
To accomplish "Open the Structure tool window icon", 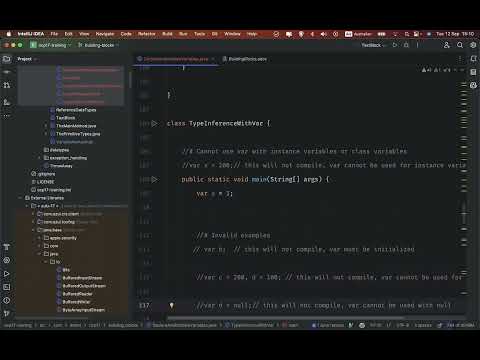I will [7, 102].
